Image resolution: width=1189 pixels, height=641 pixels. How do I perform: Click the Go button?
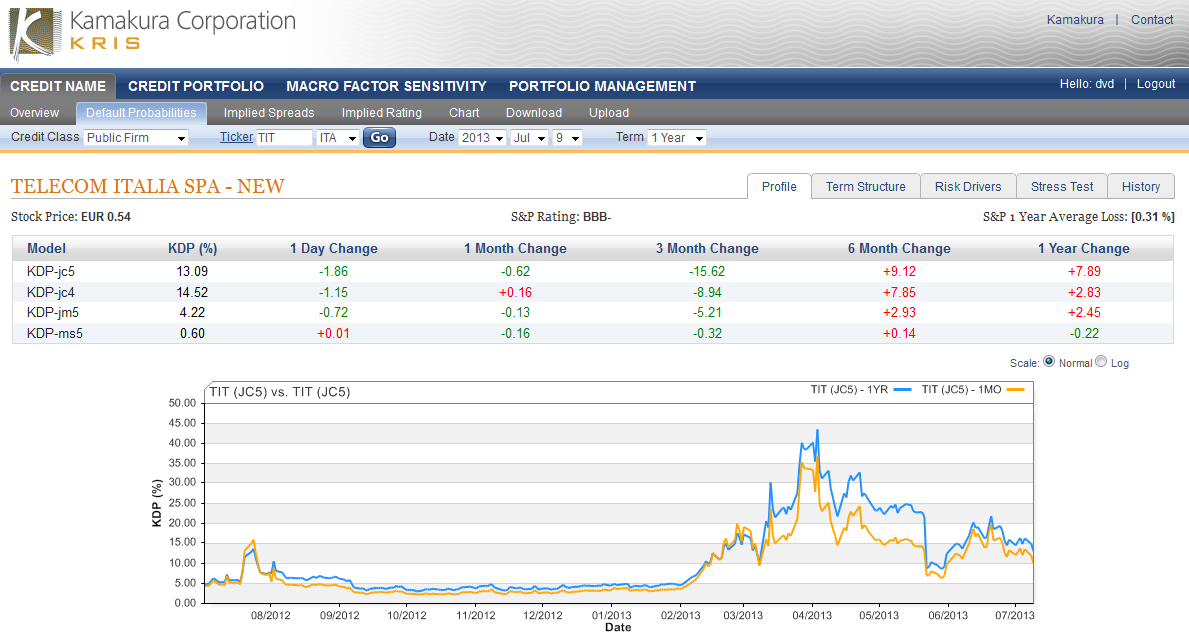tap(379, 137)
